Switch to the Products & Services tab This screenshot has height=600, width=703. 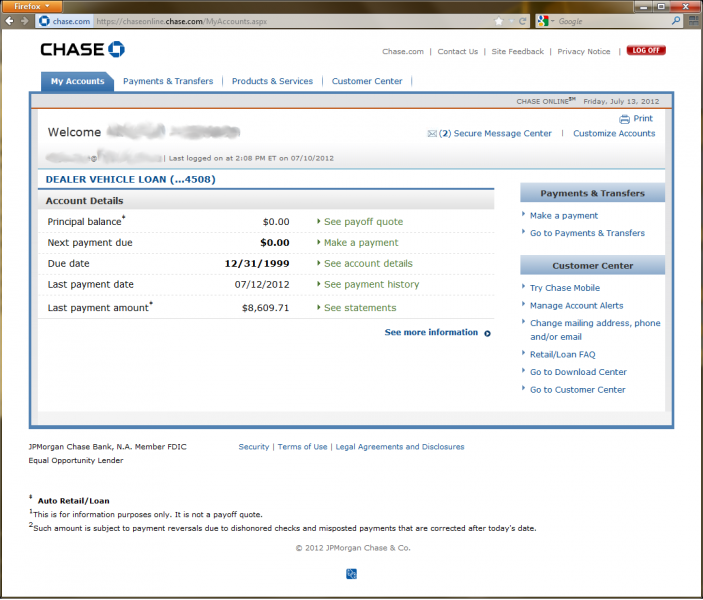[272, 81]
